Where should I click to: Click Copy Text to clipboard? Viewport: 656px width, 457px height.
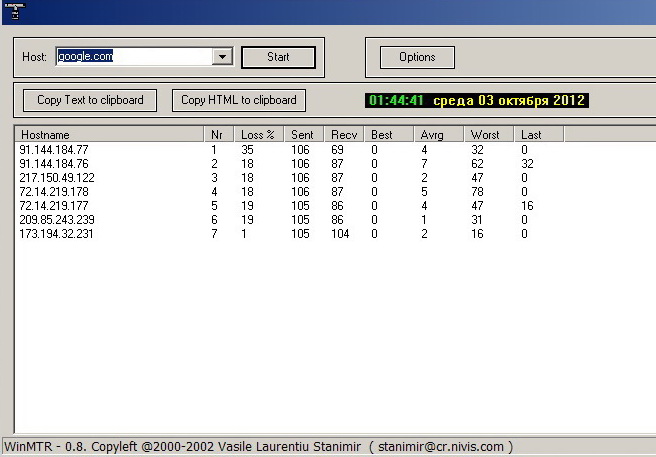pos(90,100)
